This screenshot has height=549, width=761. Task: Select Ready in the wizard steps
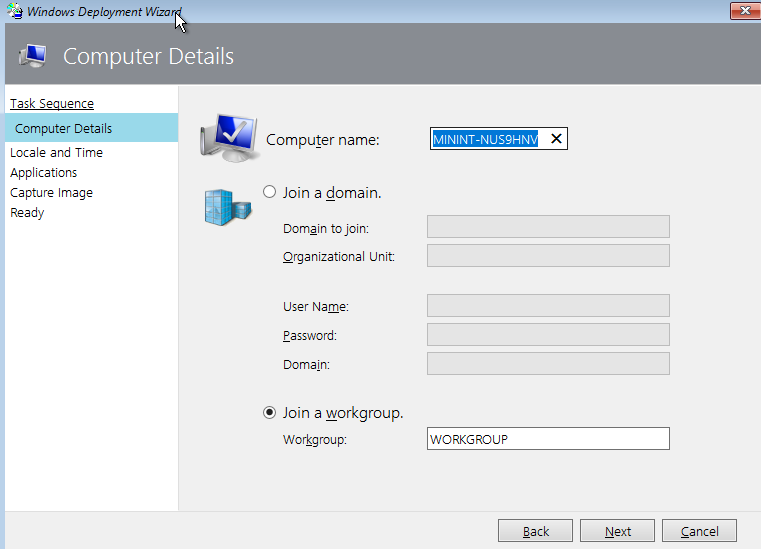(27, 213)
